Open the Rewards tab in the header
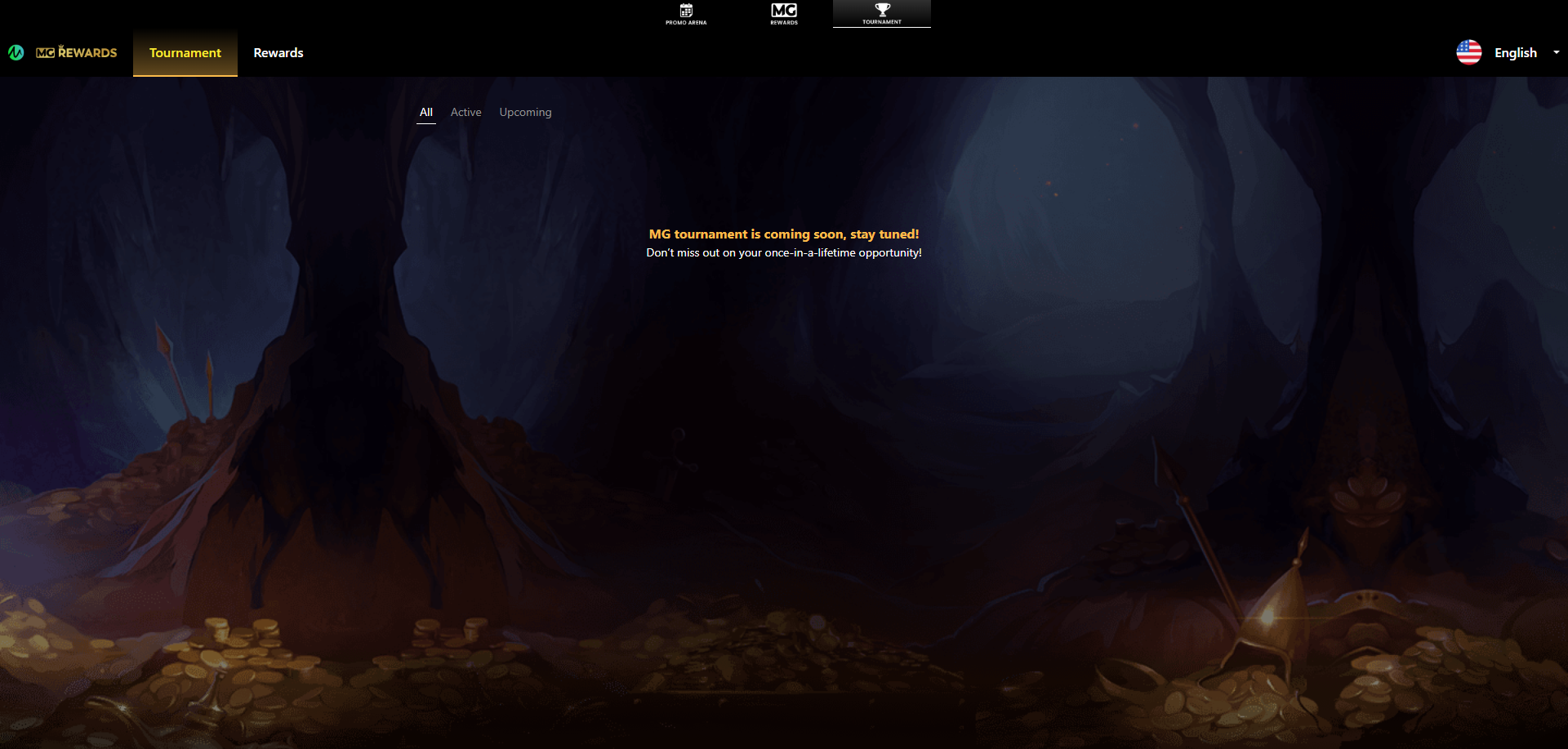This screenshot has width=1568, height=749. click(278, 52)
